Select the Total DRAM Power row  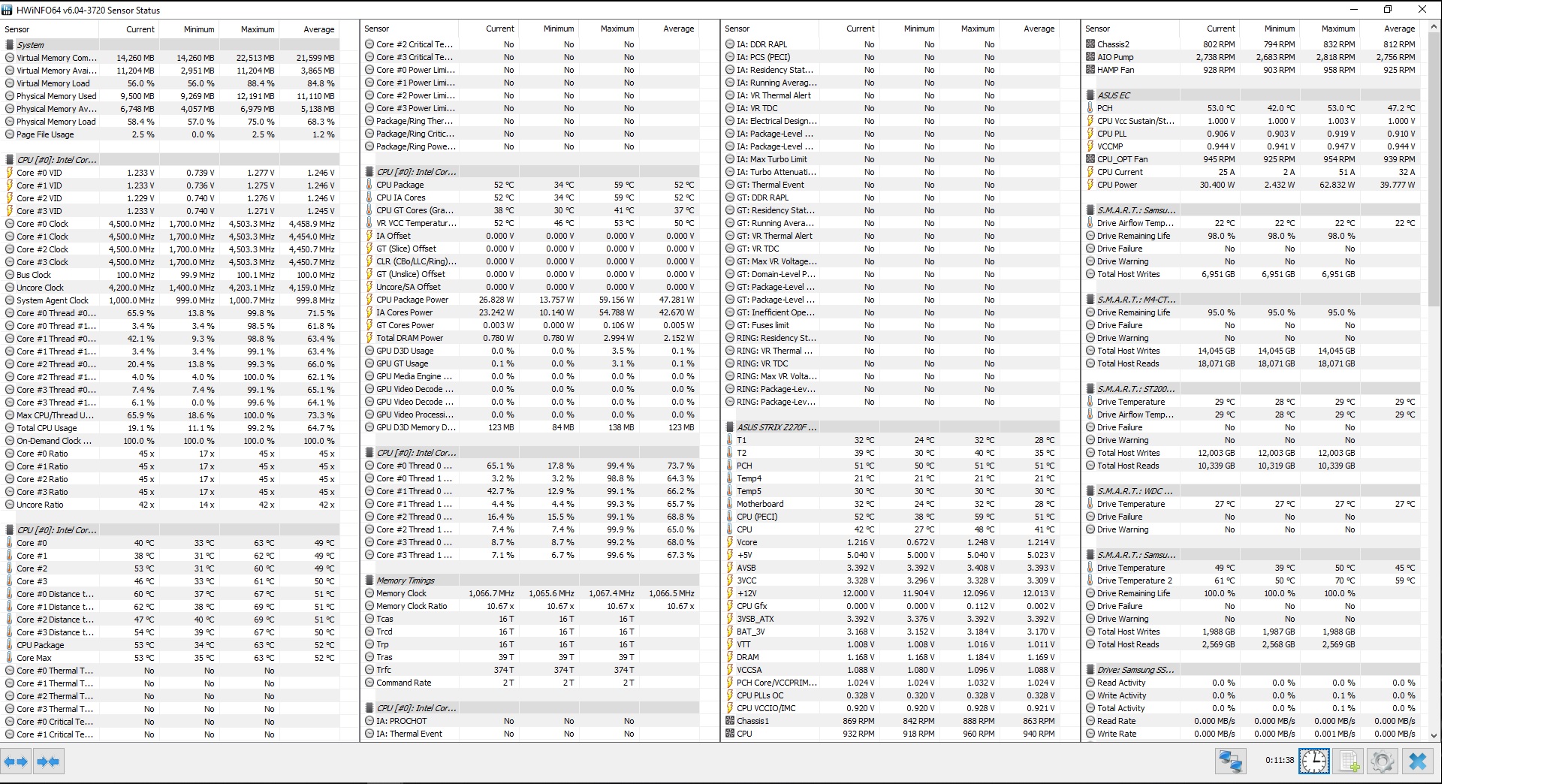[532, 338]
